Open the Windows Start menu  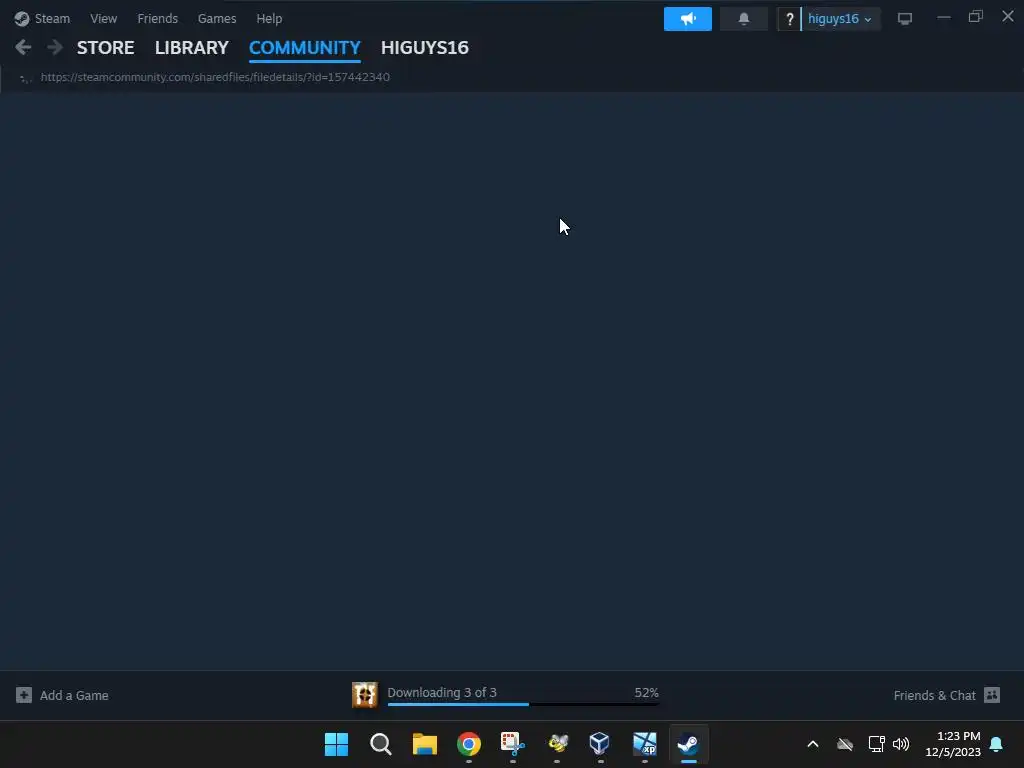click(x=336, y=744)
